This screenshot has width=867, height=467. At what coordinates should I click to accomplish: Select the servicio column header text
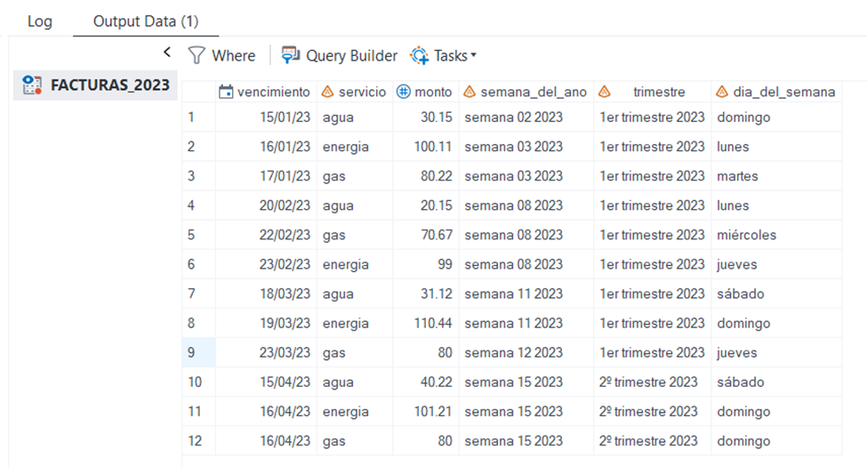point(362,92)
